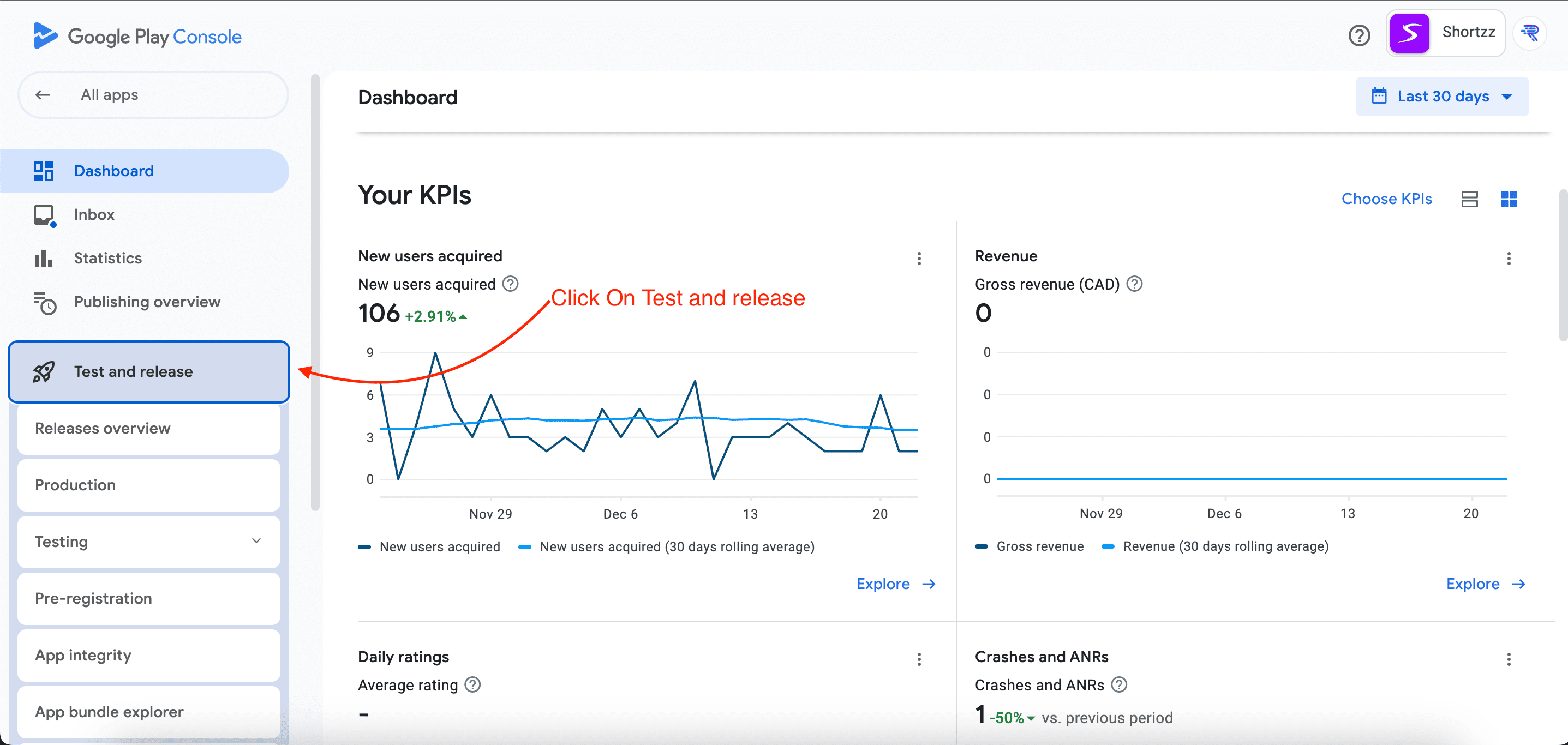Open the Dashboard sidebar icon
This screenshot has height=745, width=1568.
click(43, 170)
